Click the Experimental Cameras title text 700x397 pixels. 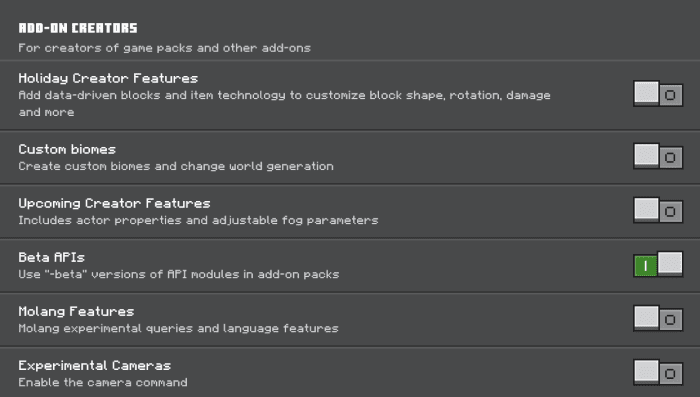click(95, 366)
